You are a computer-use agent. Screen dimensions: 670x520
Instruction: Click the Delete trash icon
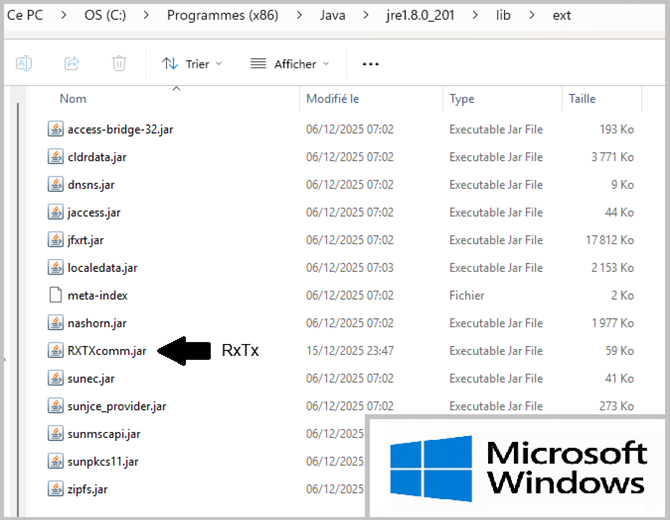pyautogui.click(x=119, y=63)
